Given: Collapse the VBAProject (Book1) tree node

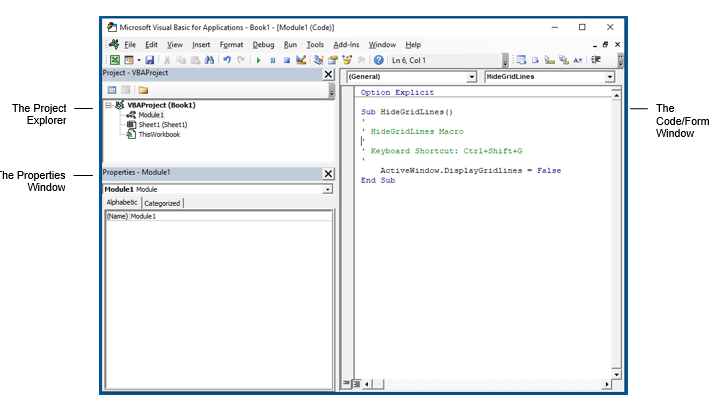Looking at the screenshot, I should pos(109,105).
